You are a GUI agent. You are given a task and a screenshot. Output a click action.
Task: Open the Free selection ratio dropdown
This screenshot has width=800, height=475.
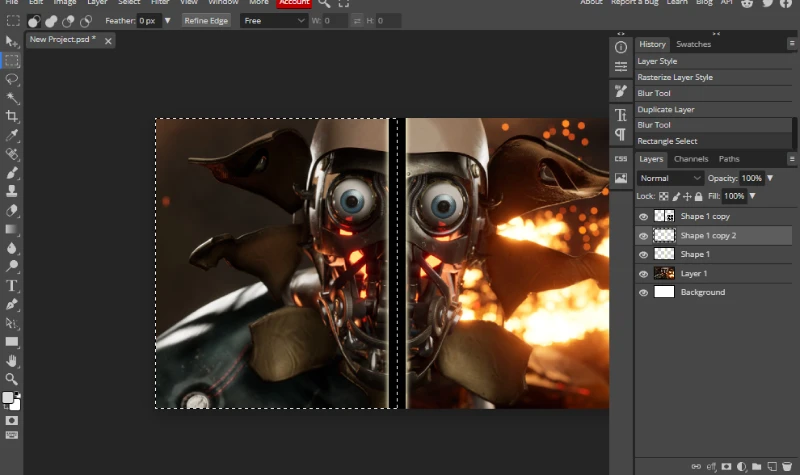coord(274,21)
